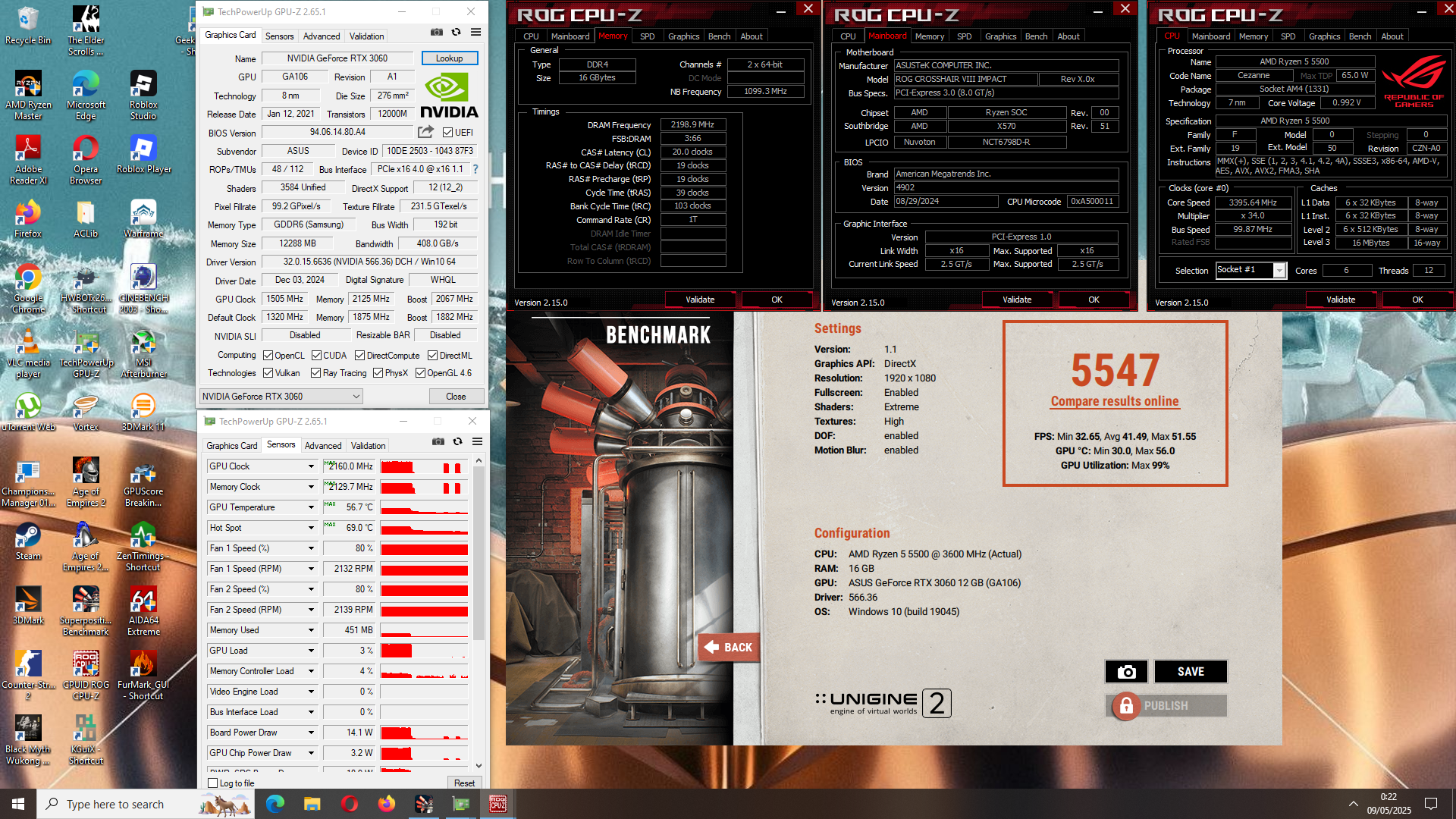Switch to Advanced tab in GPU-Z Graphics Card window

click(322, 36)
